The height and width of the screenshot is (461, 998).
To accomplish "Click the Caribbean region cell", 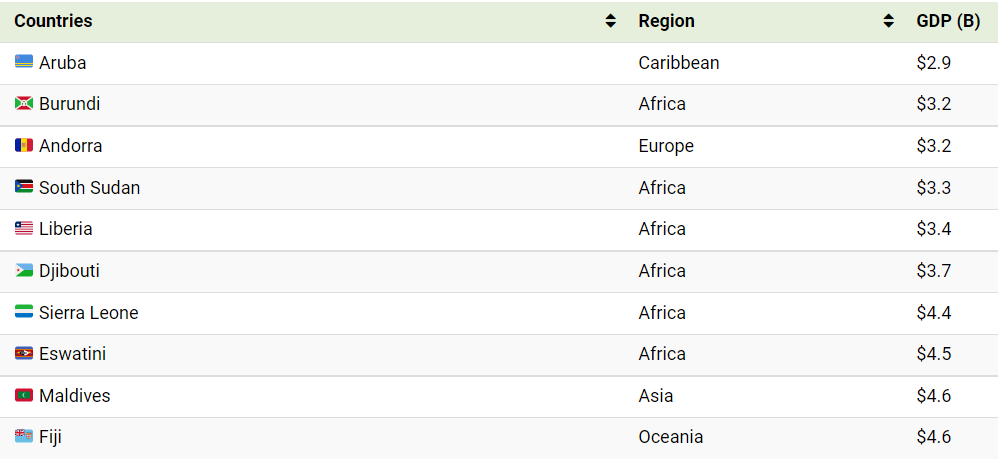I will (x=679, y=62).
